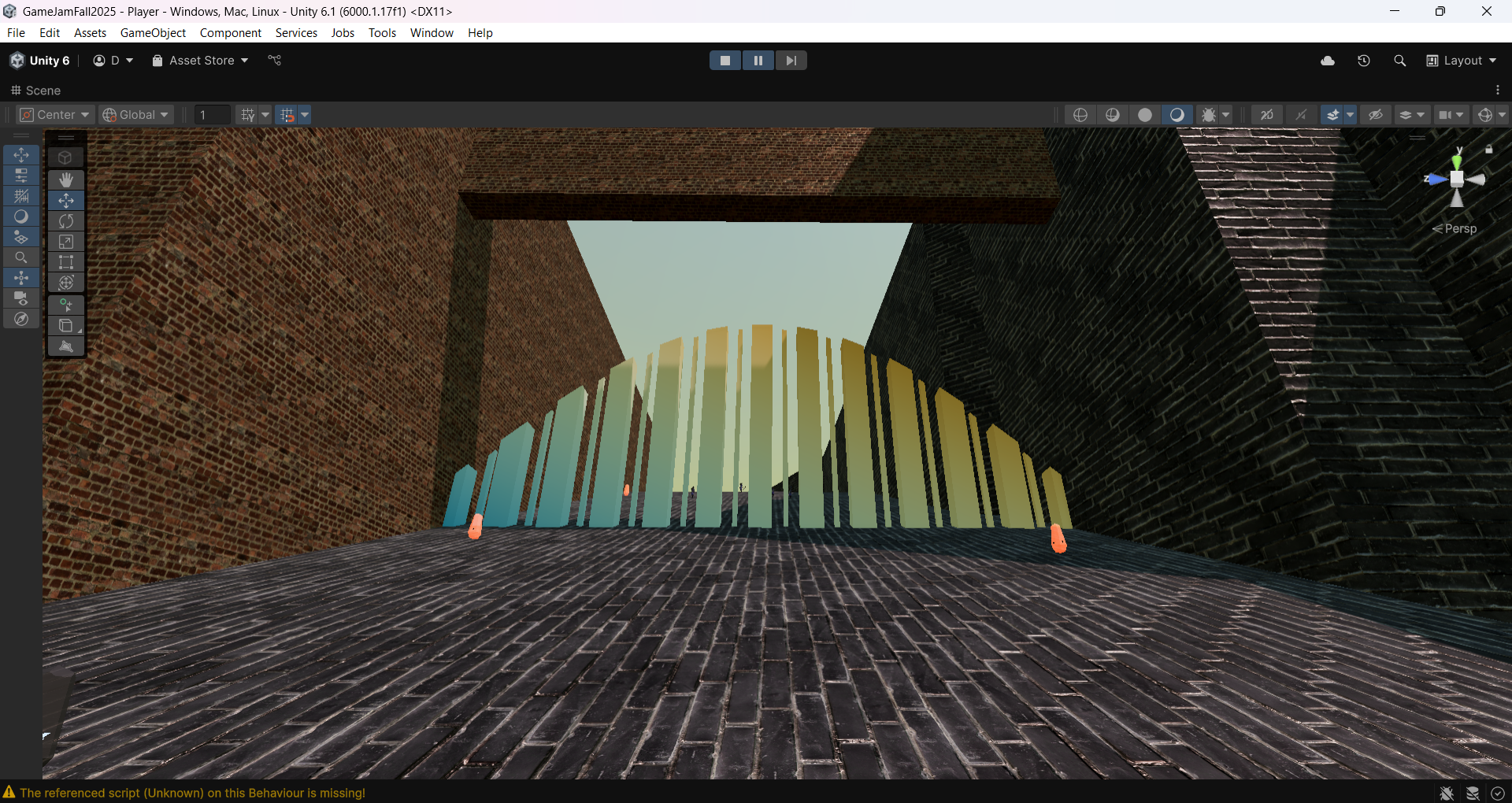Select the Rotate tool
1512x803 pixels.
pos(66,221)
